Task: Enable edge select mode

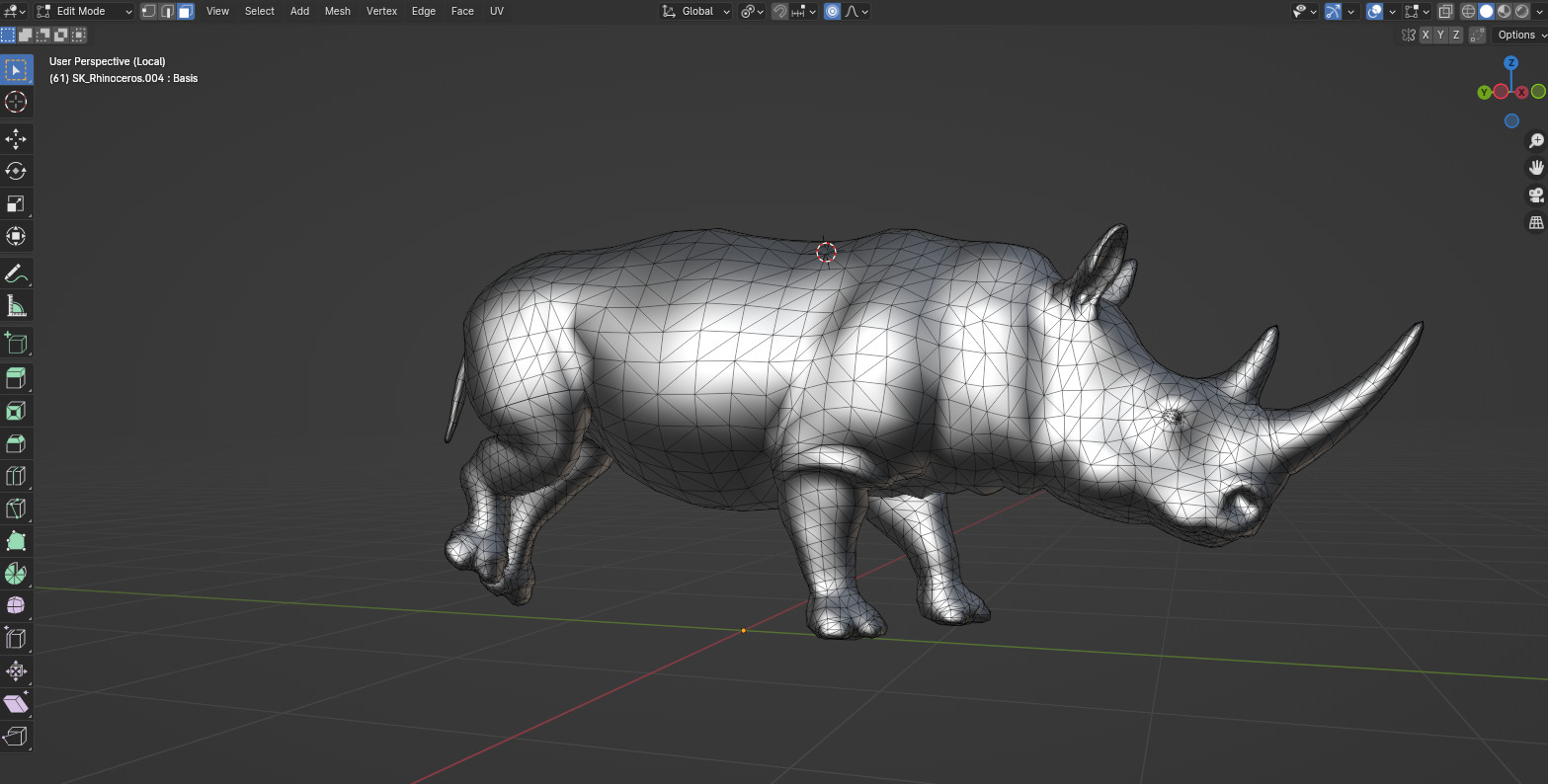Action: point(167,11)
